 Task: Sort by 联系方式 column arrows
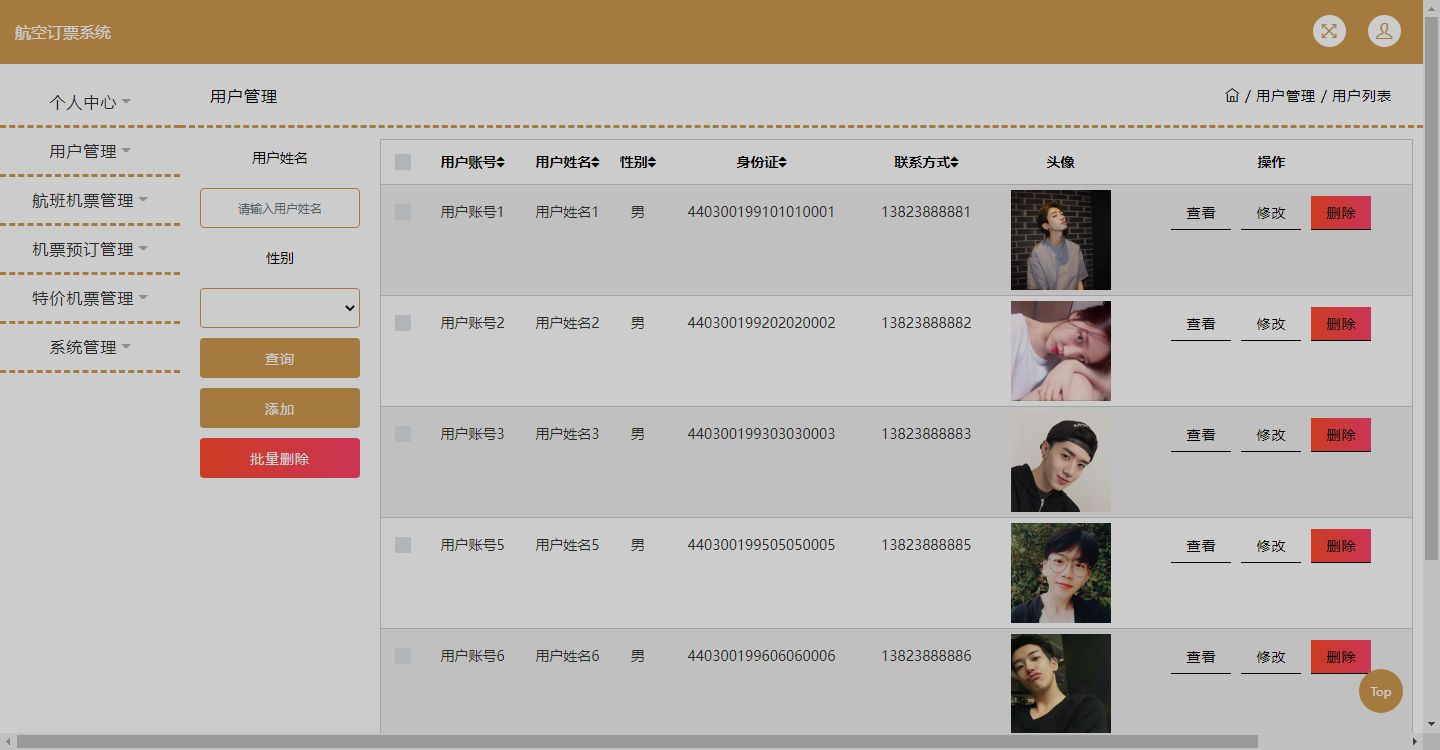pyautogui.click(x=955, y=162)
